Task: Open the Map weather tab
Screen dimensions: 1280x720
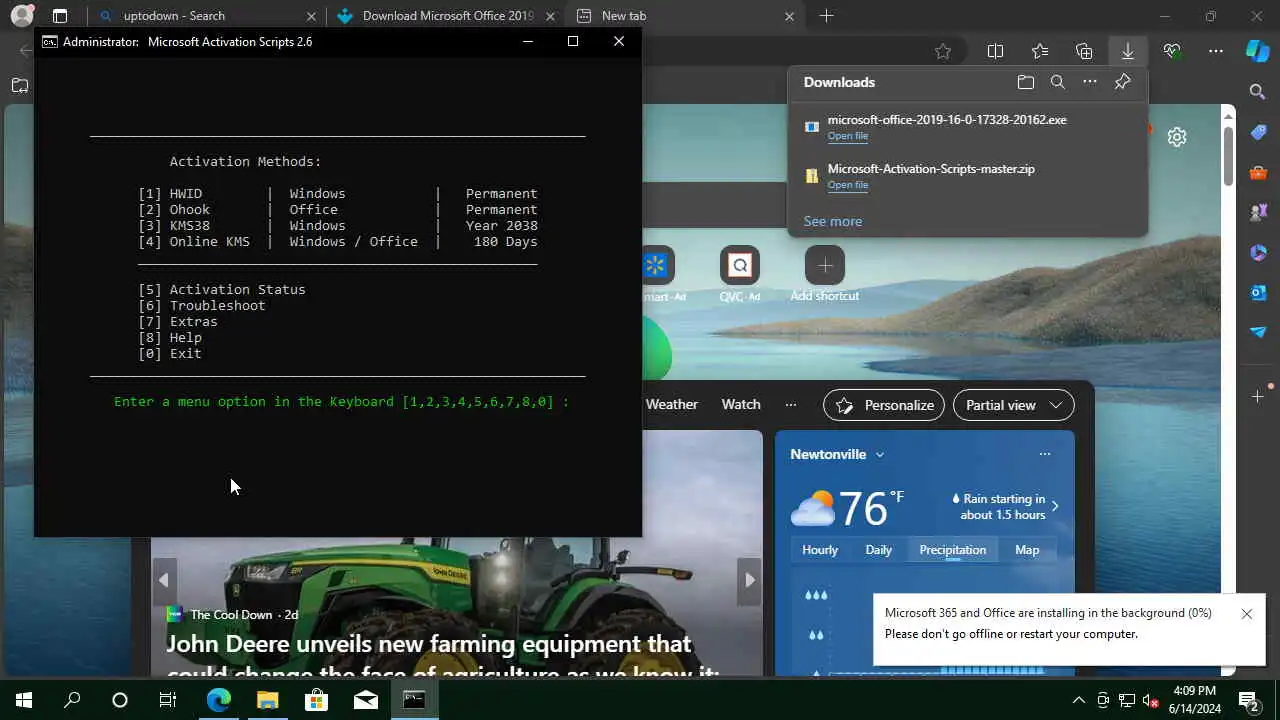Action: 1027,550
